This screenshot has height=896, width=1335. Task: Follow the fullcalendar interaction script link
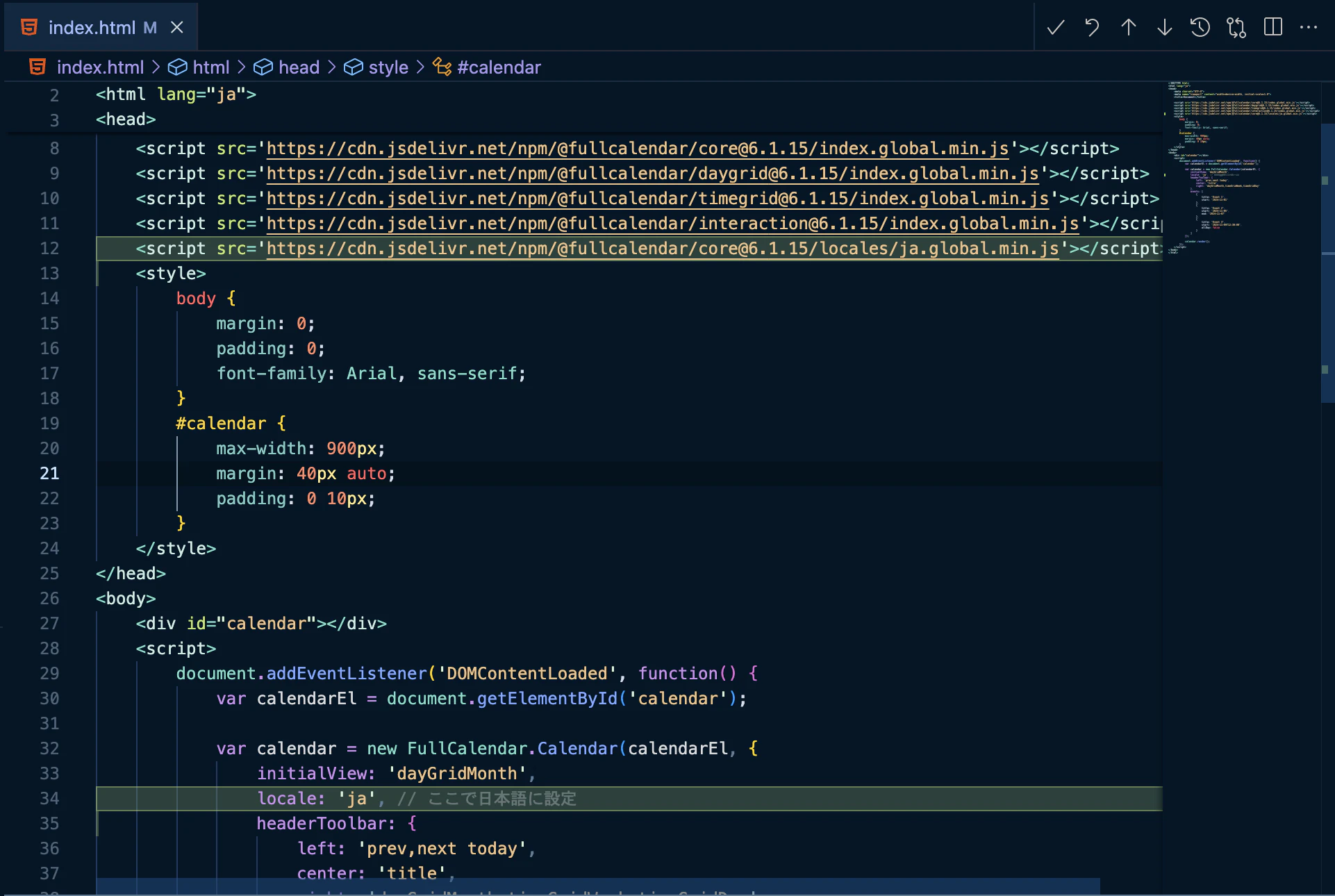673,224
